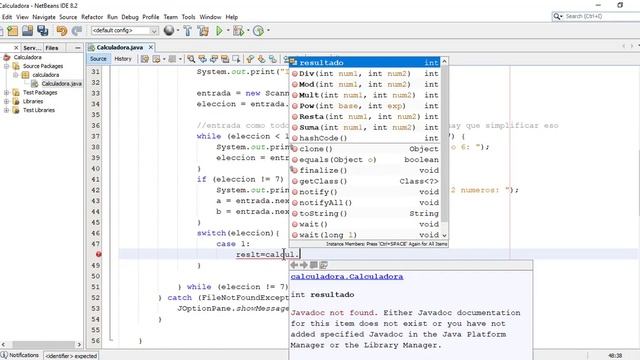Click the Undo toolbar icon
The image size is (640, 360).
[x=62, y=31]
